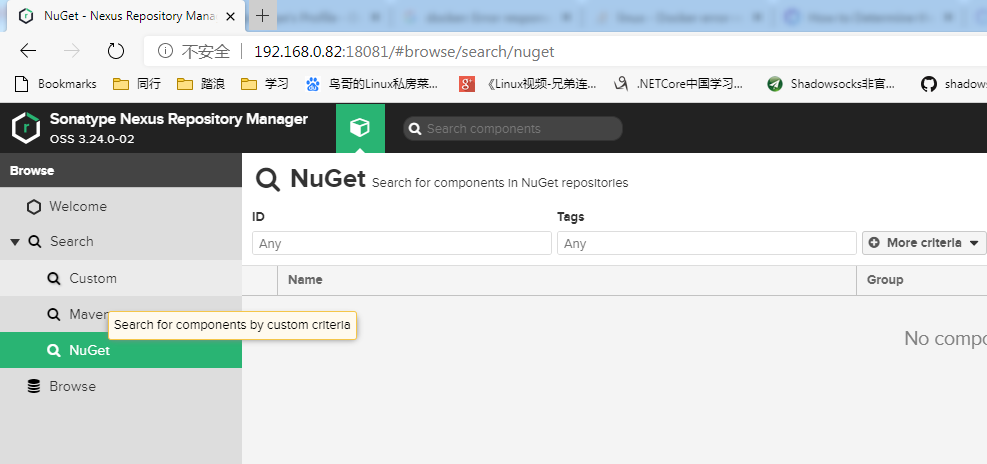Open the GitHub shadows bookmark
The image size is (987, 464).
pyautogui.click(x=953, y=84)
